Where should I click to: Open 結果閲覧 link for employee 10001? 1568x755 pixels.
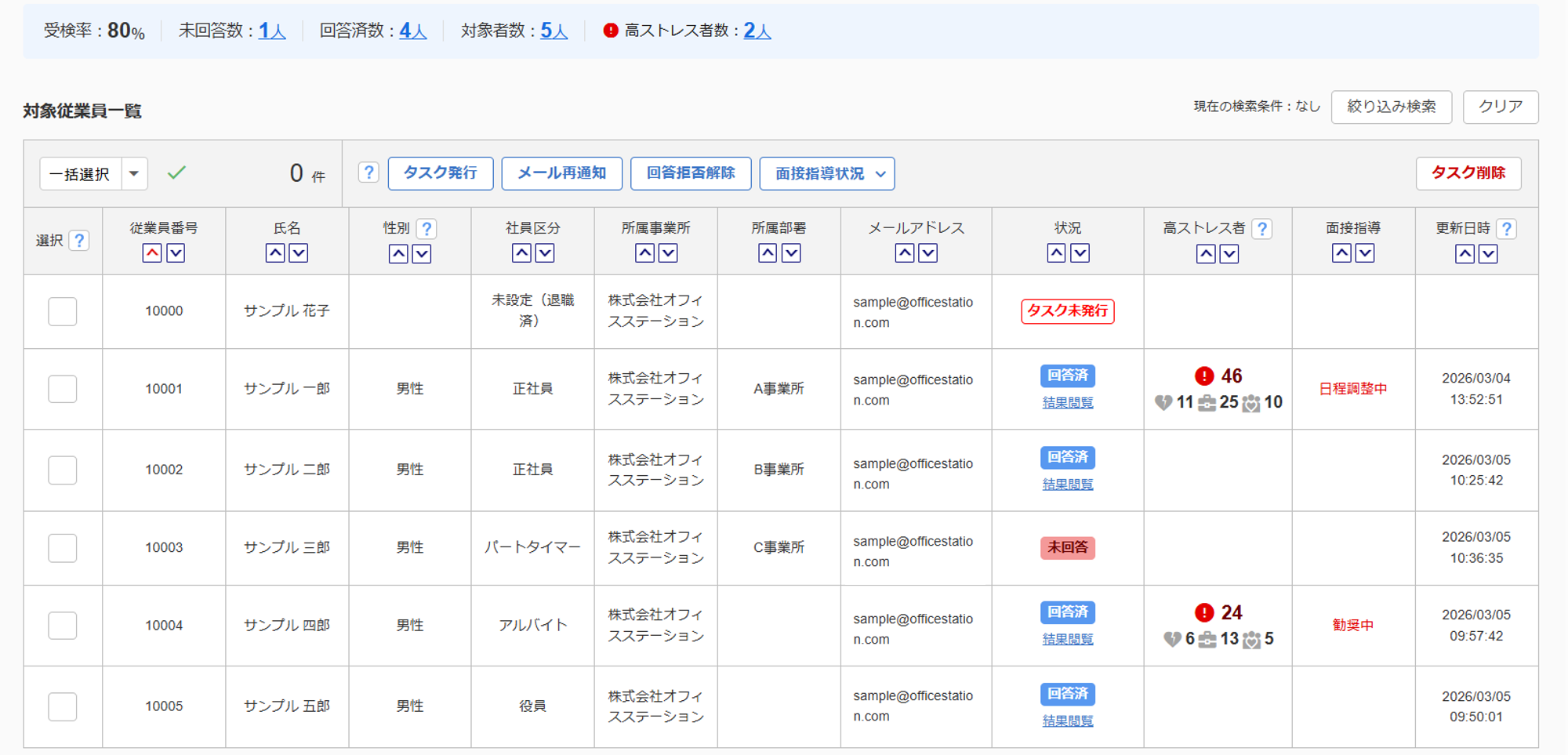[x=1067, y=402]
